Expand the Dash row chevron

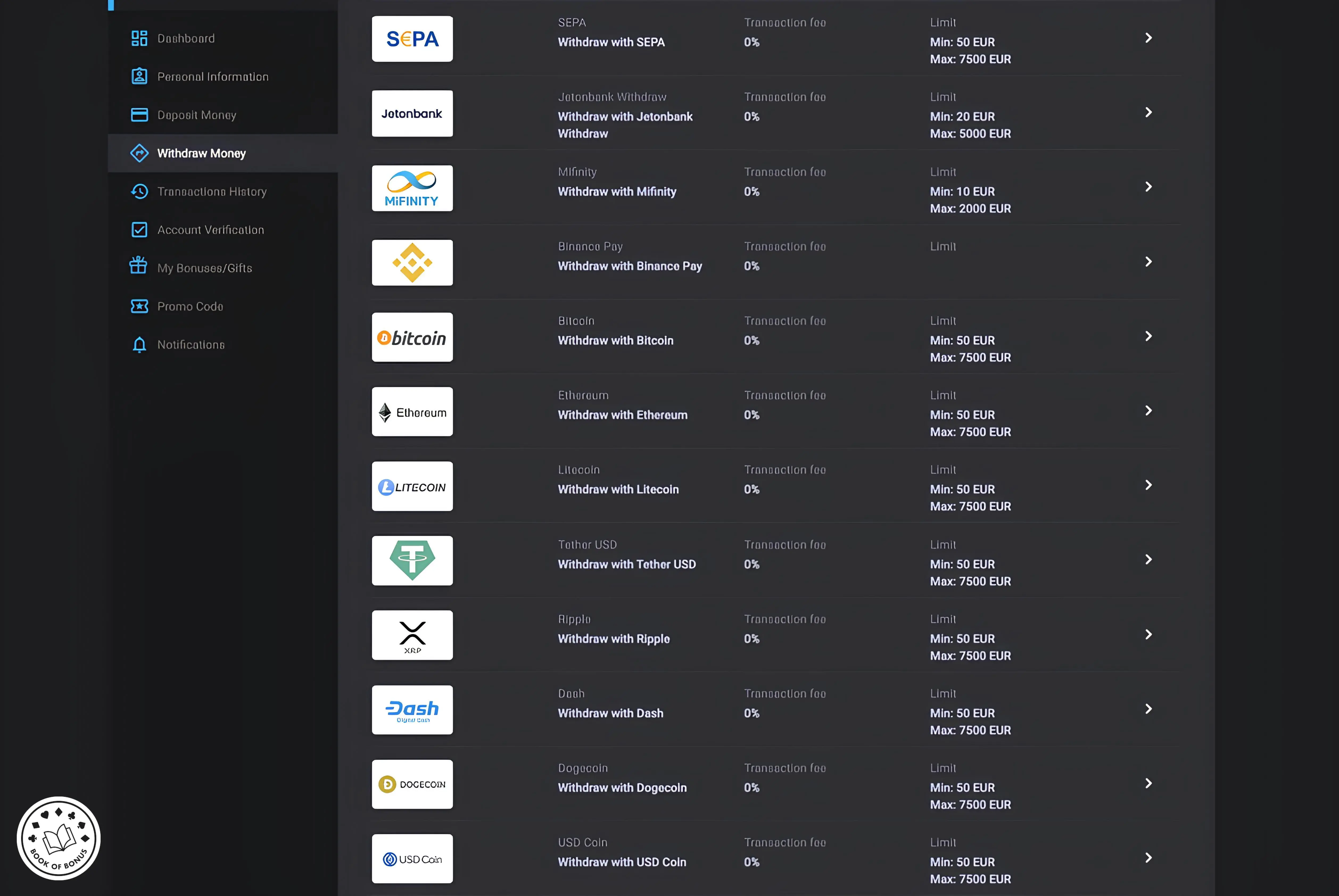(x=1148, y=708)
